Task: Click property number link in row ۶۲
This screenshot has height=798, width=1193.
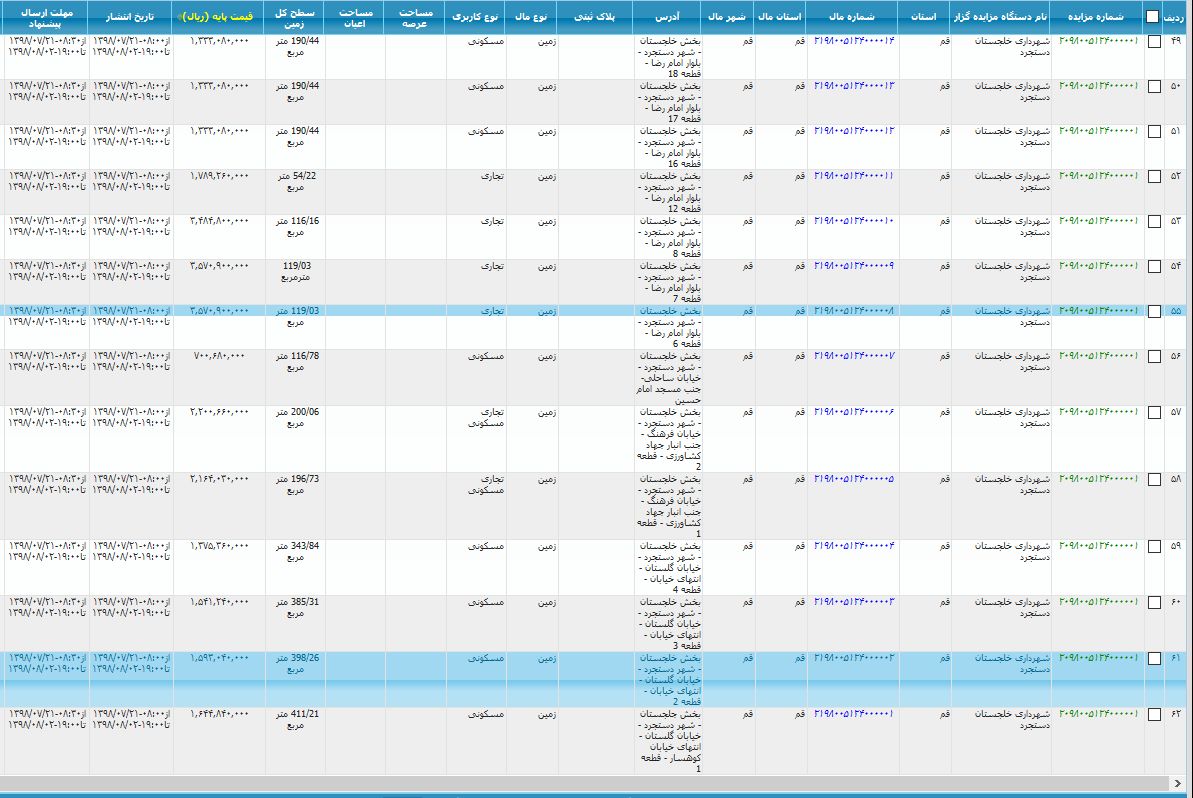Action: (x=854, y=714)
